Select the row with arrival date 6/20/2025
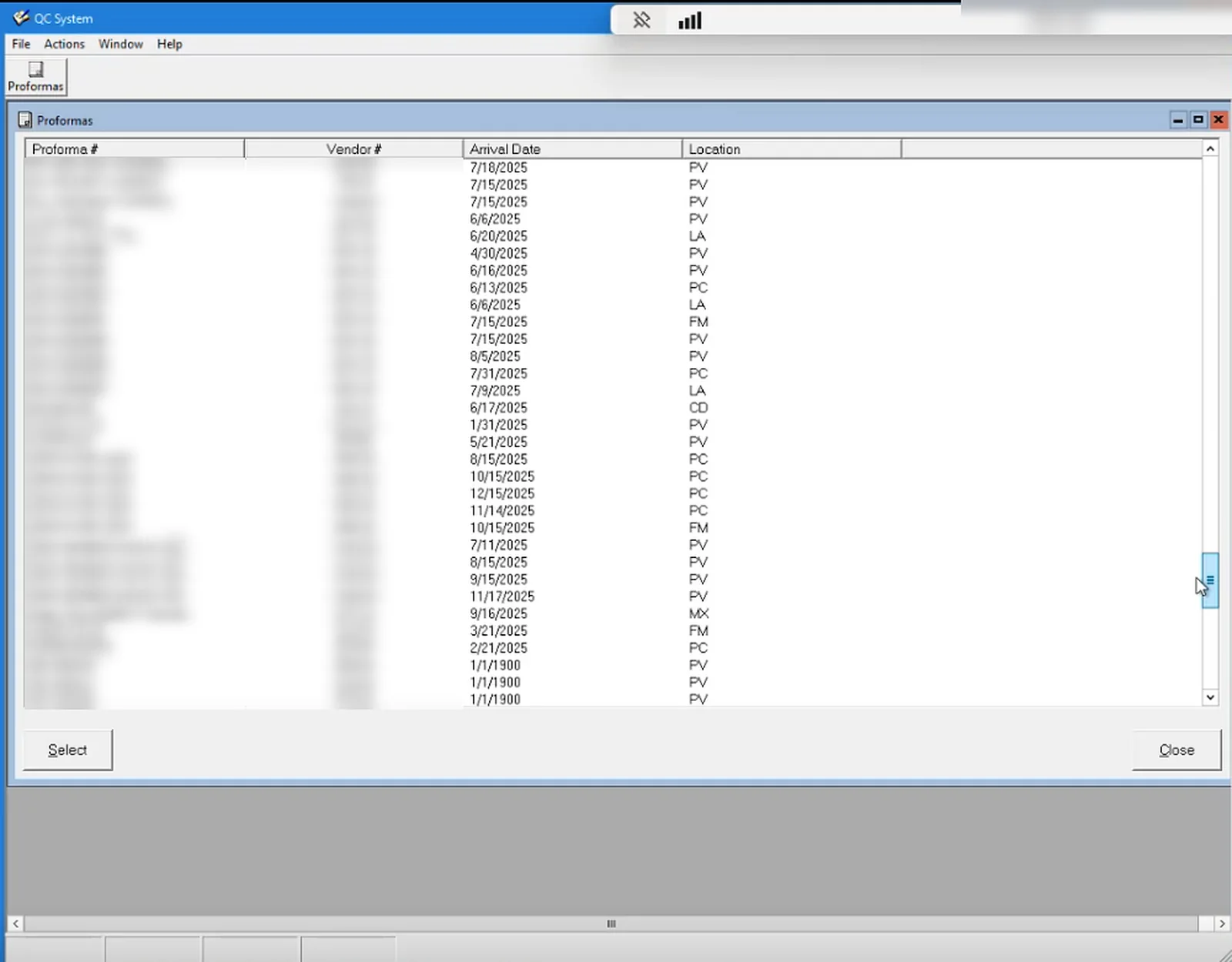 tap(613, 235)
